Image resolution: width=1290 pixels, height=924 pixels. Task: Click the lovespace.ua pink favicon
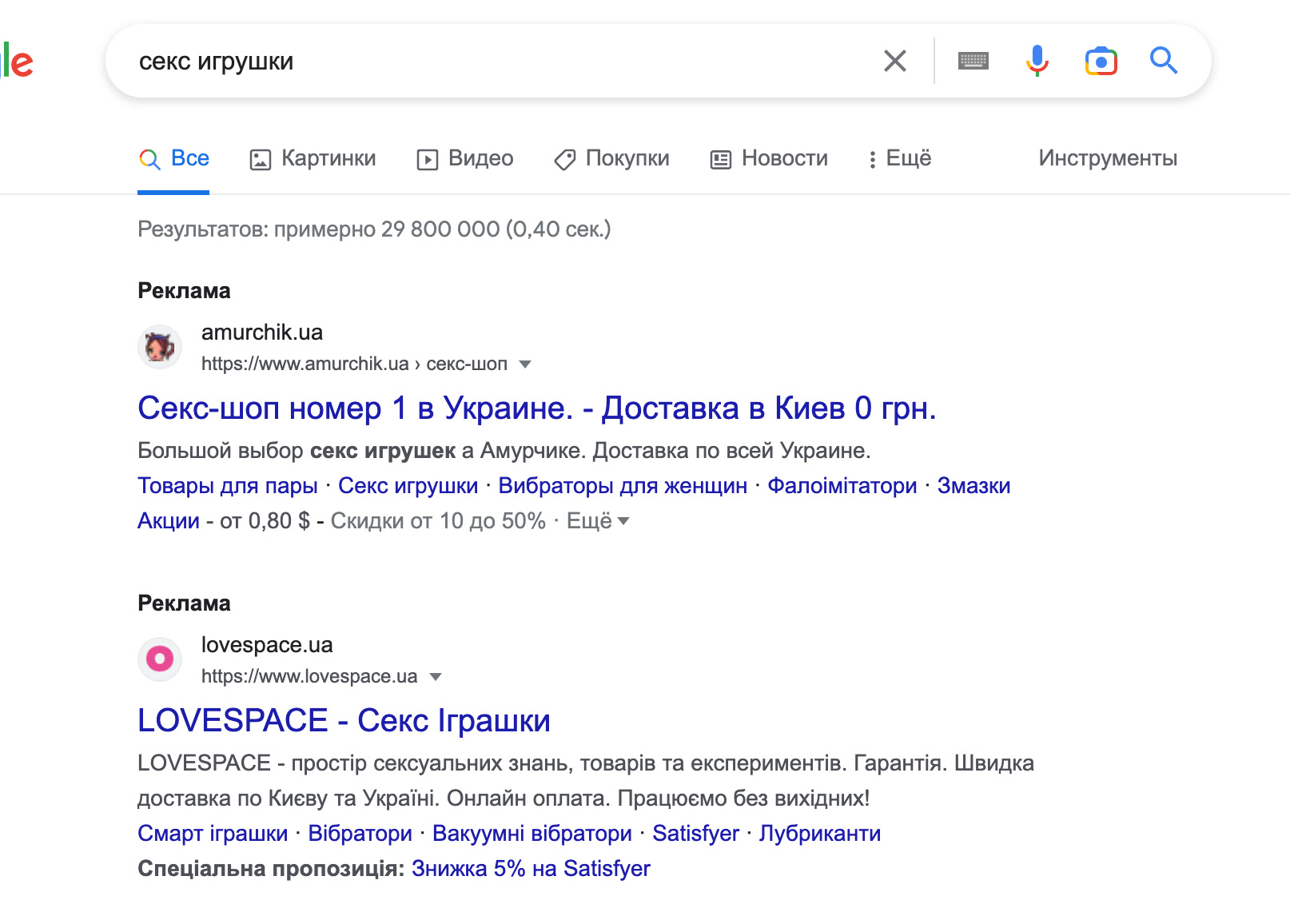[160, 659]
